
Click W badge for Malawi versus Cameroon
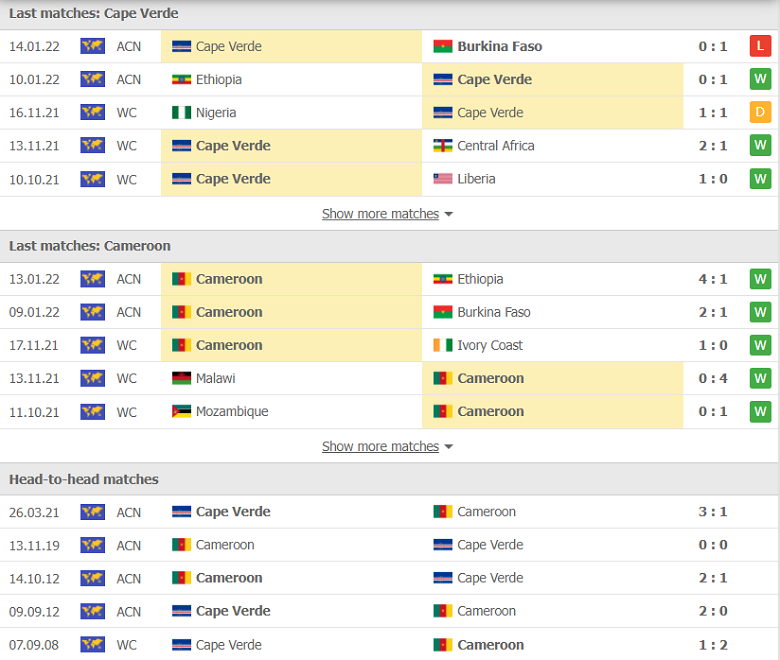760,378
